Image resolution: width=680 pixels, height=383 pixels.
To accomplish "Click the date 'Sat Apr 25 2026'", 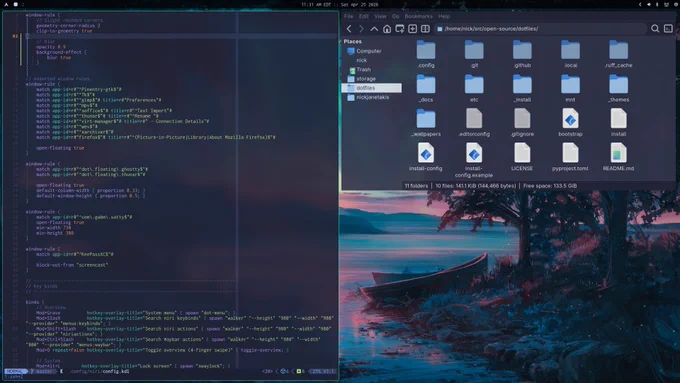I will [x=360, y=4].
